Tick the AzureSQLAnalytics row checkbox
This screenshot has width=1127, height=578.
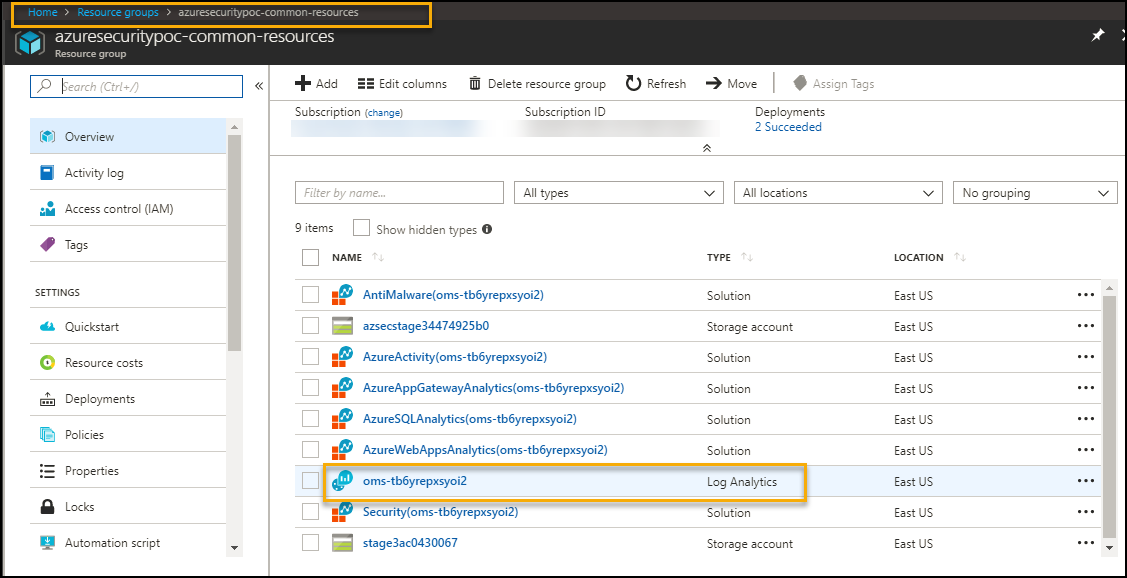tap(310, 419)
